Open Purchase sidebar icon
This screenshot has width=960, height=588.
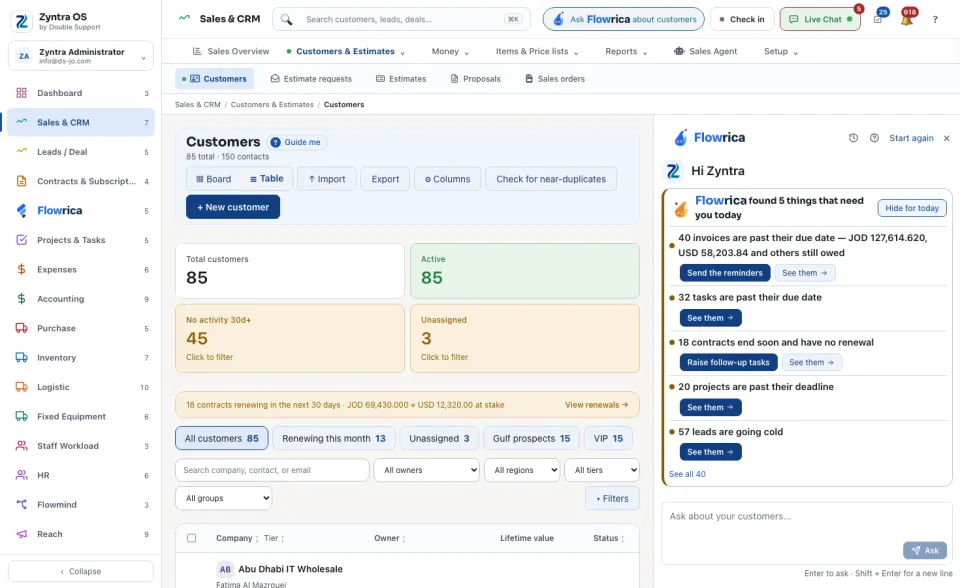(21, 328)
